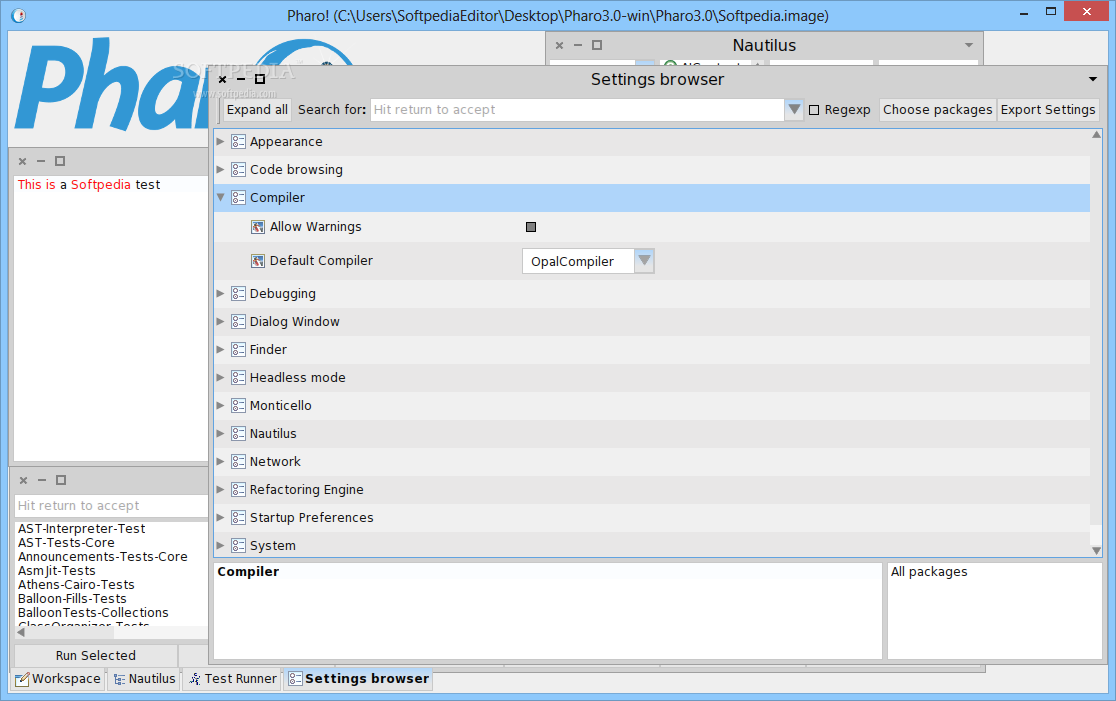This screenshot has width=1116, height=701.
Task: Expand the Network tree node
Action: click(x=221, y=461)
